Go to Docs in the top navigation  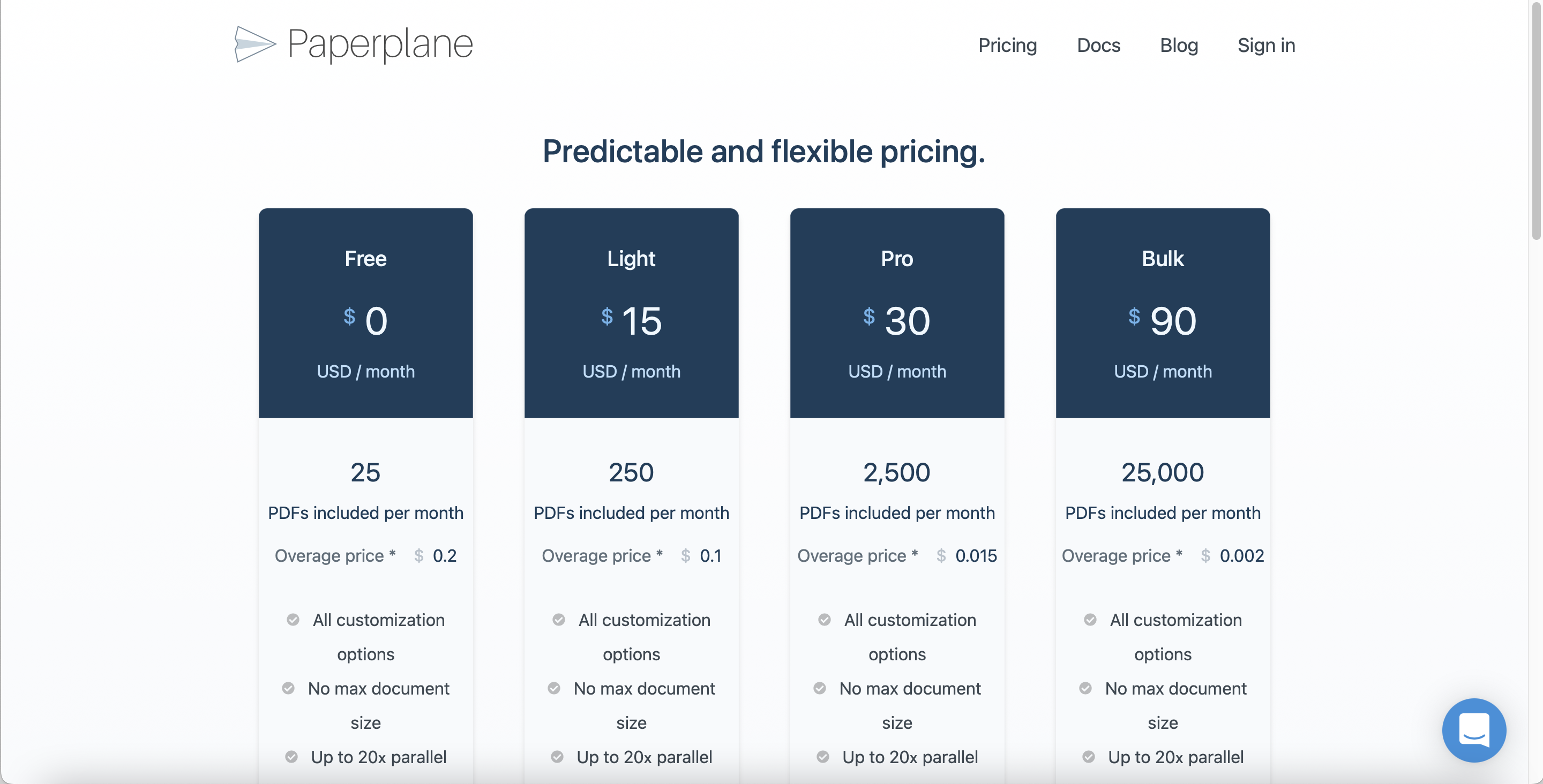(1098, 46)
